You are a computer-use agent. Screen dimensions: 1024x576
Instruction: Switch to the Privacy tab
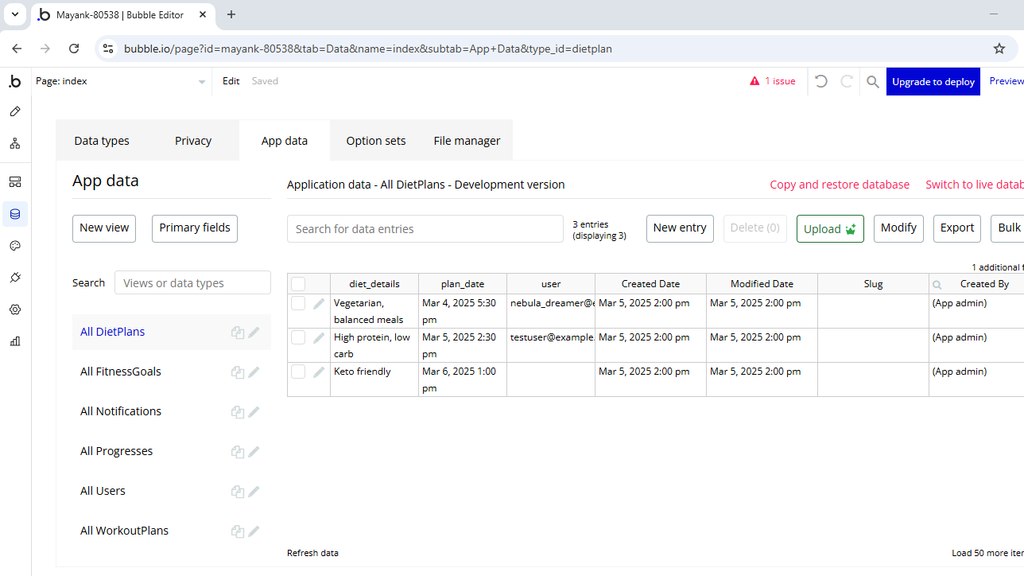tap(192, 140)
